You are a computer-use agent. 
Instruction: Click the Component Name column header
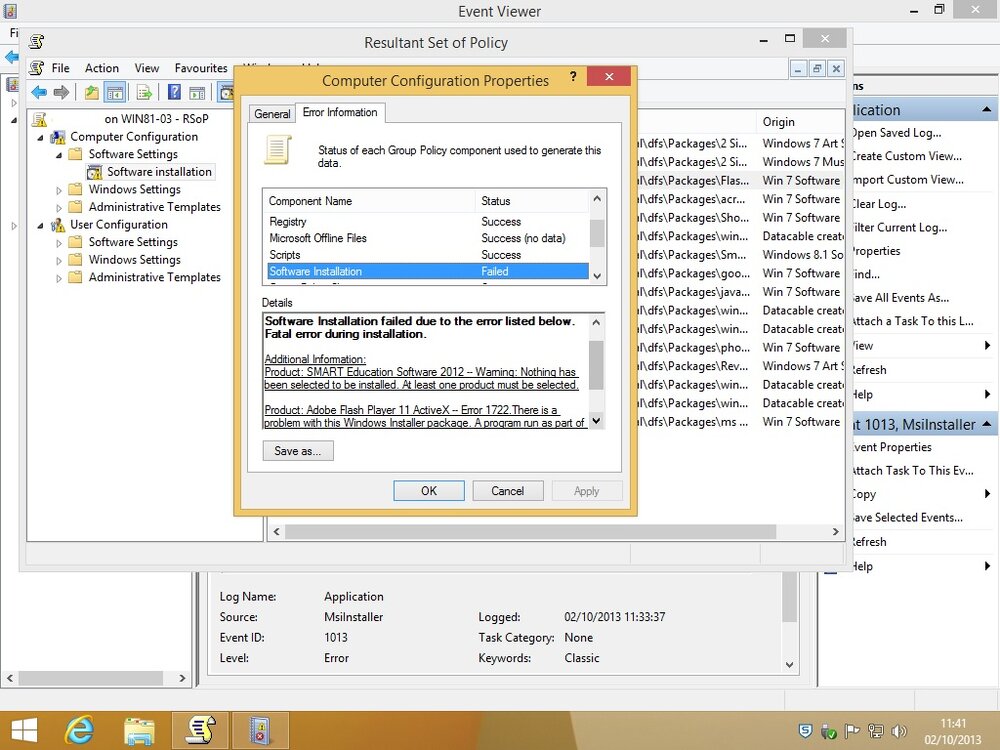[x=369, y=201]
